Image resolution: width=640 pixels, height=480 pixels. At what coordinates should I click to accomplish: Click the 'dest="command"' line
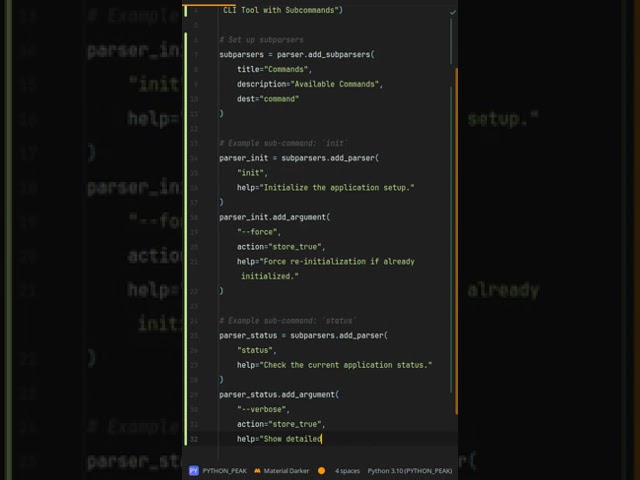268,99
